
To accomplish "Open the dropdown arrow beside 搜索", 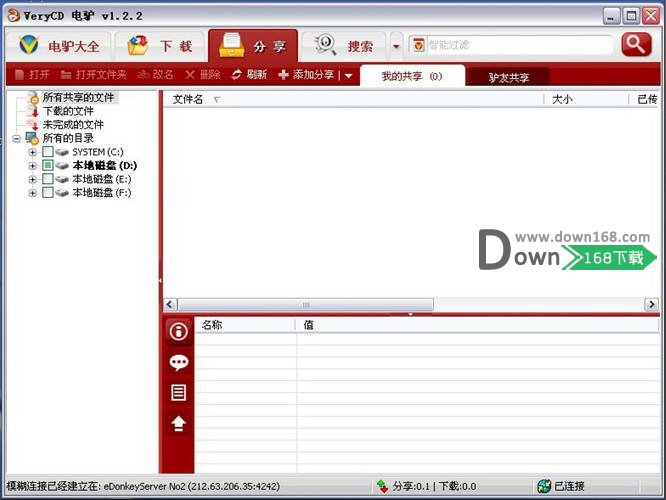I will (x=396, y=46).
